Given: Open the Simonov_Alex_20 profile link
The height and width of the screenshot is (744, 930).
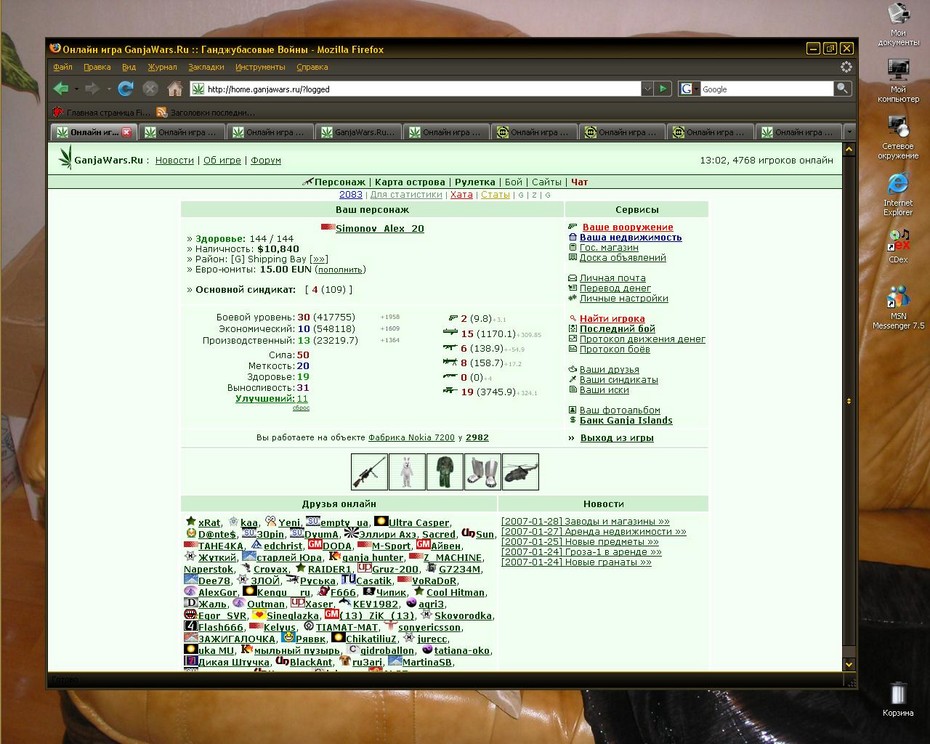Looking at the screenshot, I should coord(380,228).
